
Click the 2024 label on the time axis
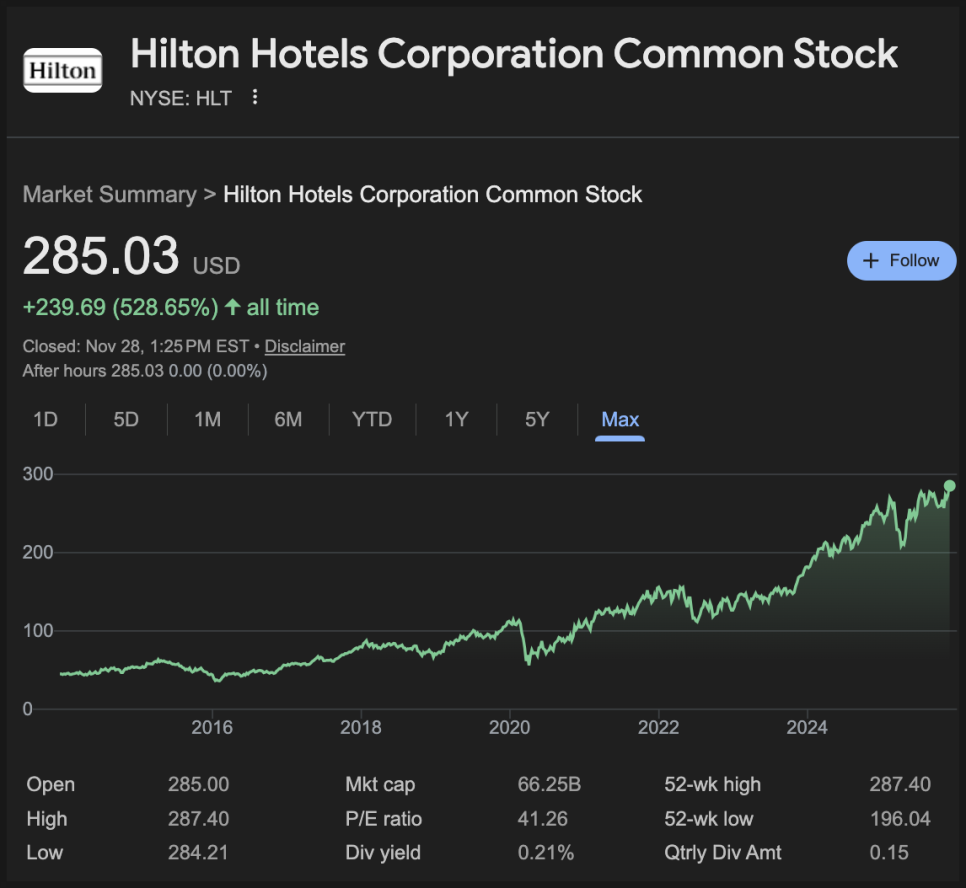pos(807,728)
